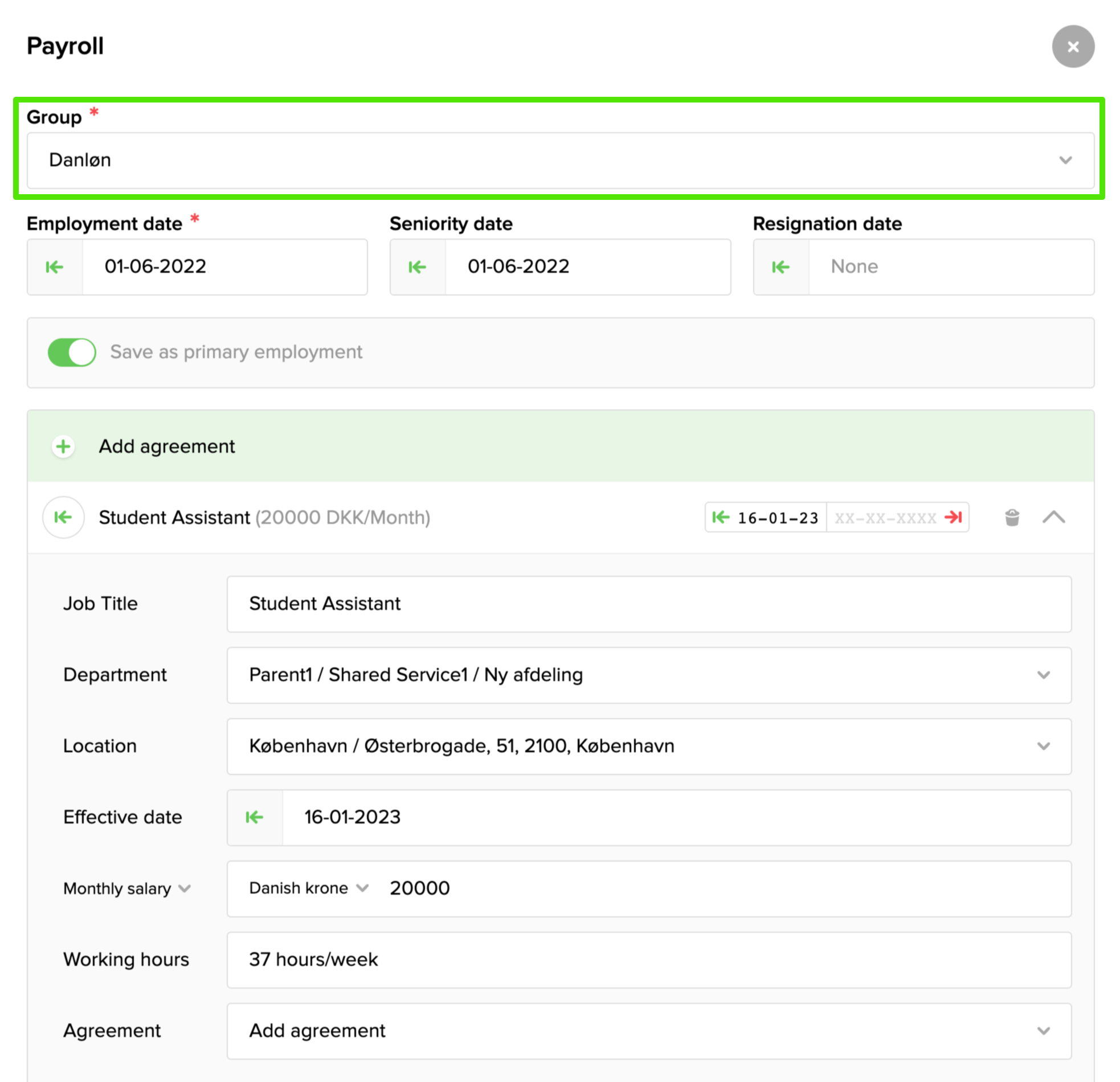Image resolution: width=1120 pixels, height=1082 pixels.
Task: Open the Group dropdown showing Danløn
Action: tap(560, 161)
